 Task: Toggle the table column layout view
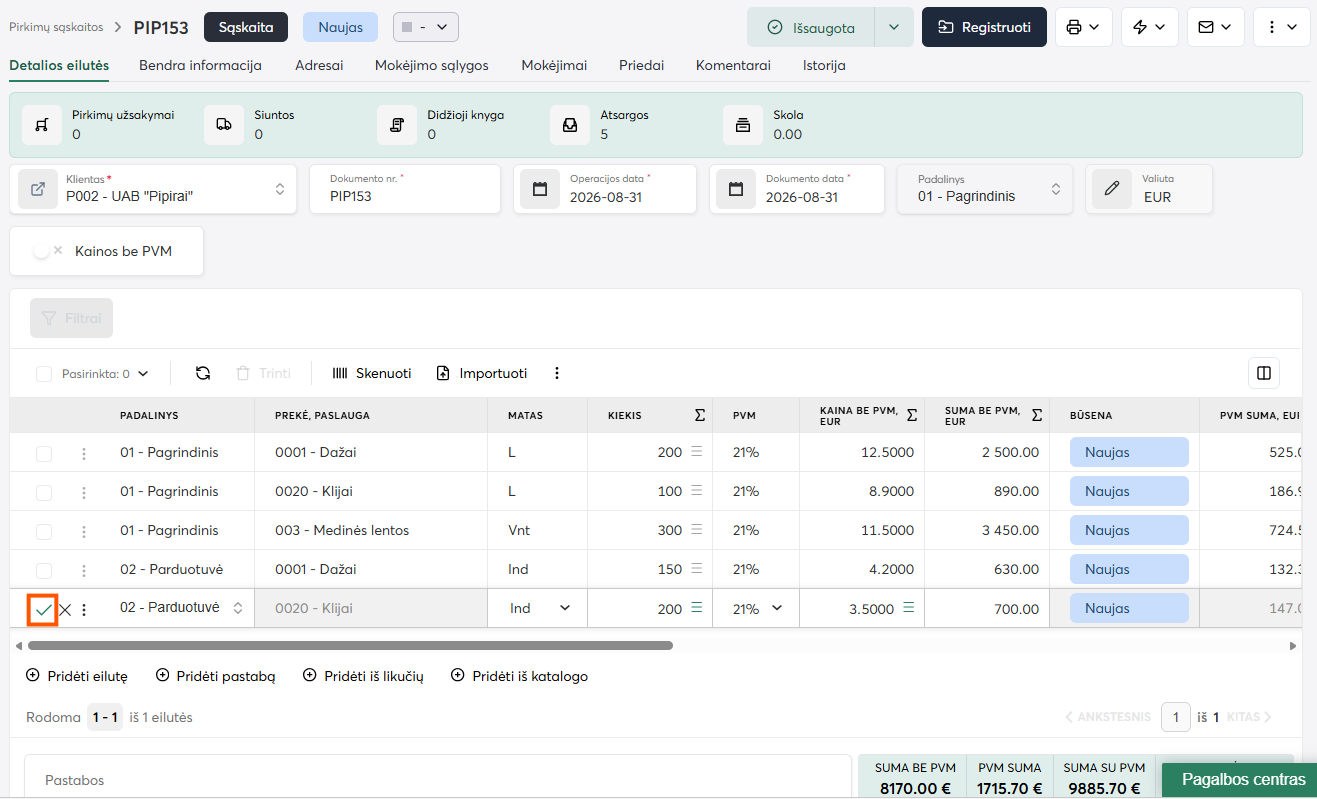[1264, 373]
